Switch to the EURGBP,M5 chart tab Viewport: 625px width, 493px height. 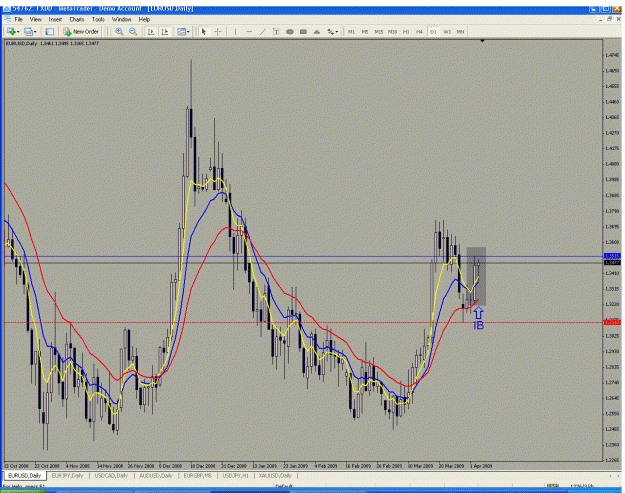197,475
